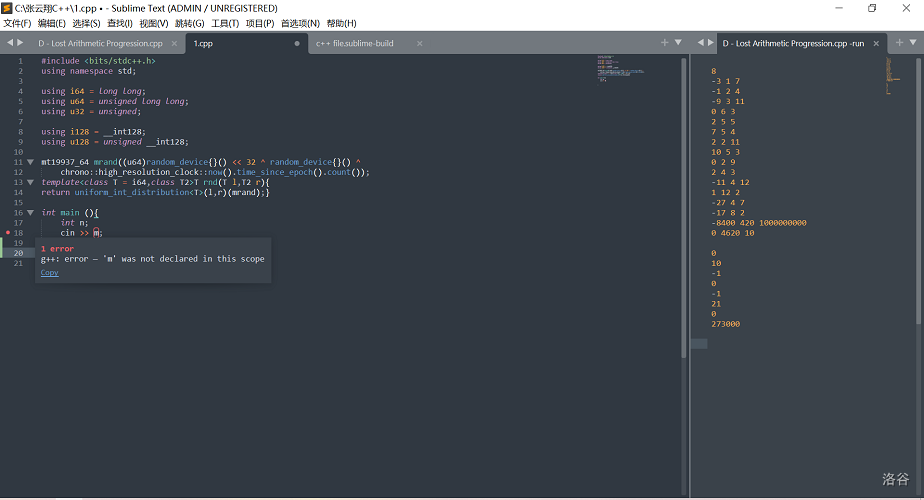Viewport: 924px width, 500px height.
Task: Switch to the c++ file.sublime-build tab
Action: pyautogui.click(x=357, y=44)
